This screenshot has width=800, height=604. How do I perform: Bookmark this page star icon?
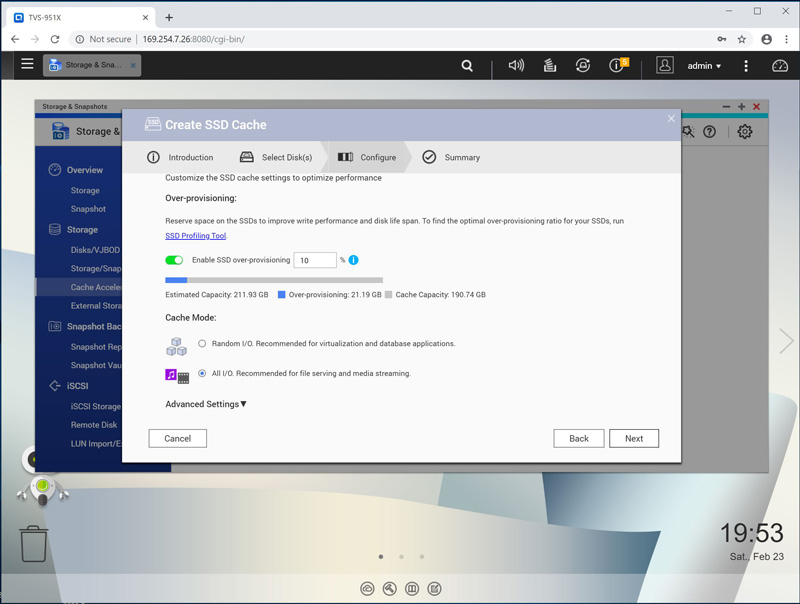(742, 39)
